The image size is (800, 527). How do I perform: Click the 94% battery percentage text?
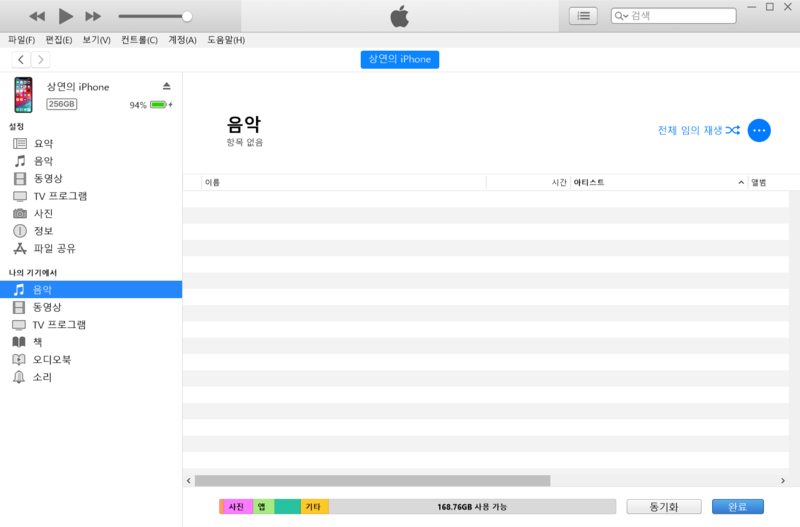pos(138,105)
